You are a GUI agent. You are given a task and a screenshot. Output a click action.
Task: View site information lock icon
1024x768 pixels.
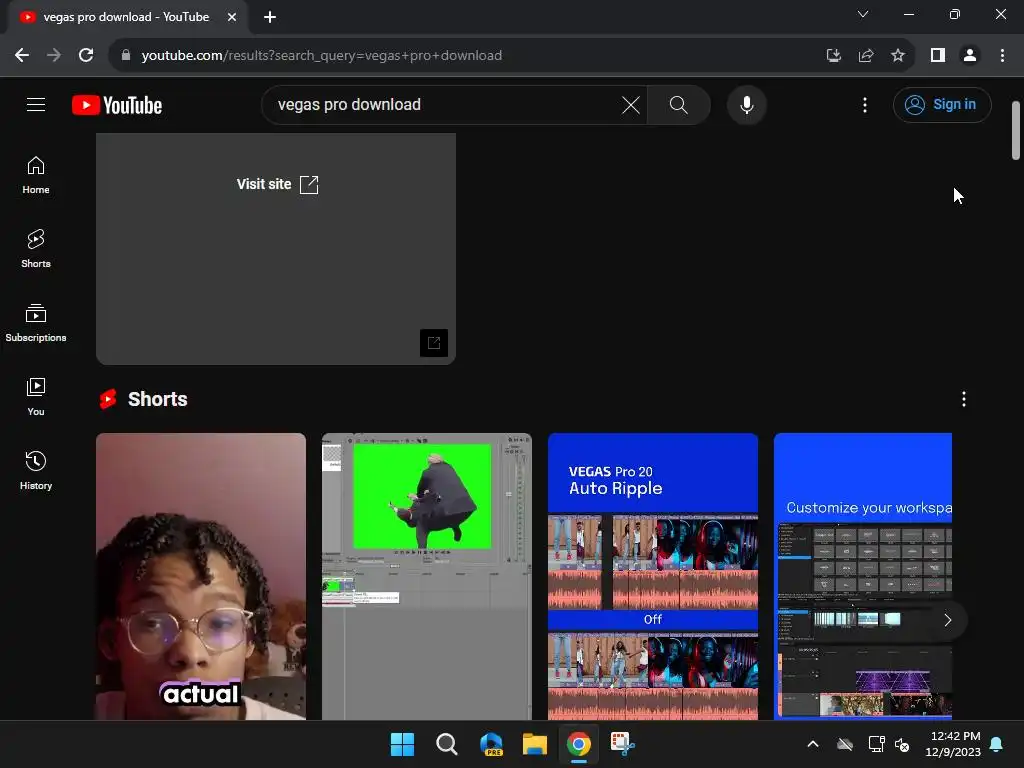point(126,56)
